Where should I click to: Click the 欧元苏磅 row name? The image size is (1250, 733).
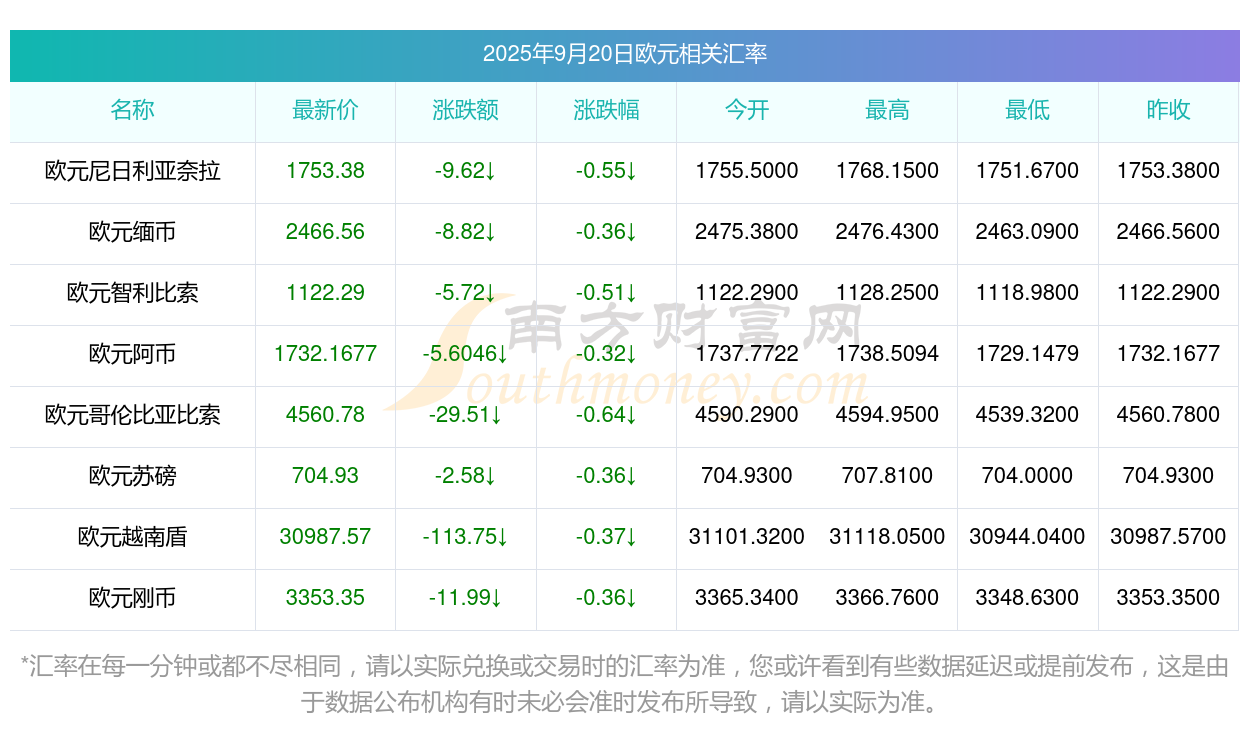pyautogui.click(x=133, y=476)
